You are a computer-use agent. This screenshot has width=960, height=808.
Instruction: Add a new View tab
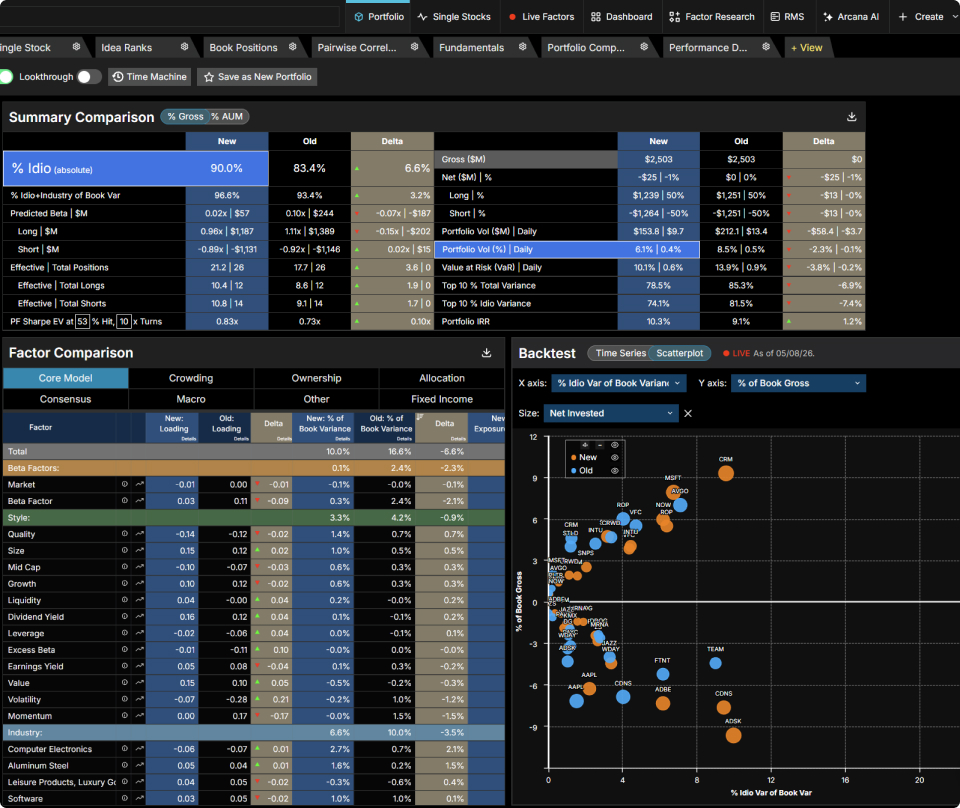806,47
